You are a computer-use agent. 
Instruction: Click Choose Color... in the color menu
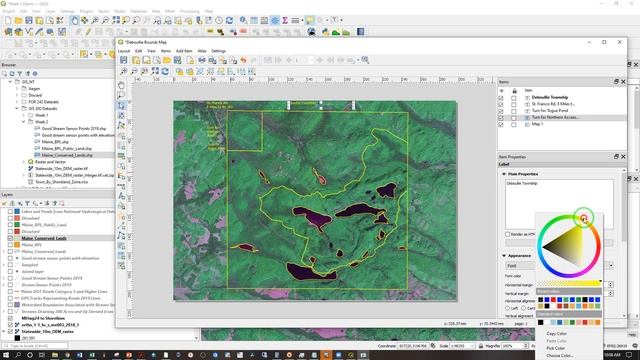(x=560, y=356)
